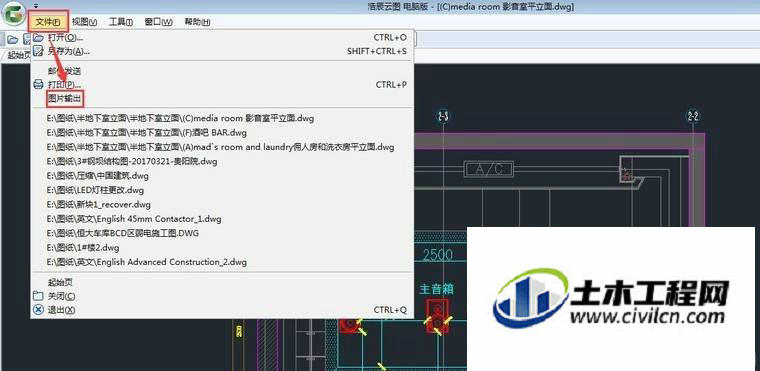The width and height of the screenshot is (760, 371).
Task: Open the 帮助 (Help) menu
Action: (197, 22)
